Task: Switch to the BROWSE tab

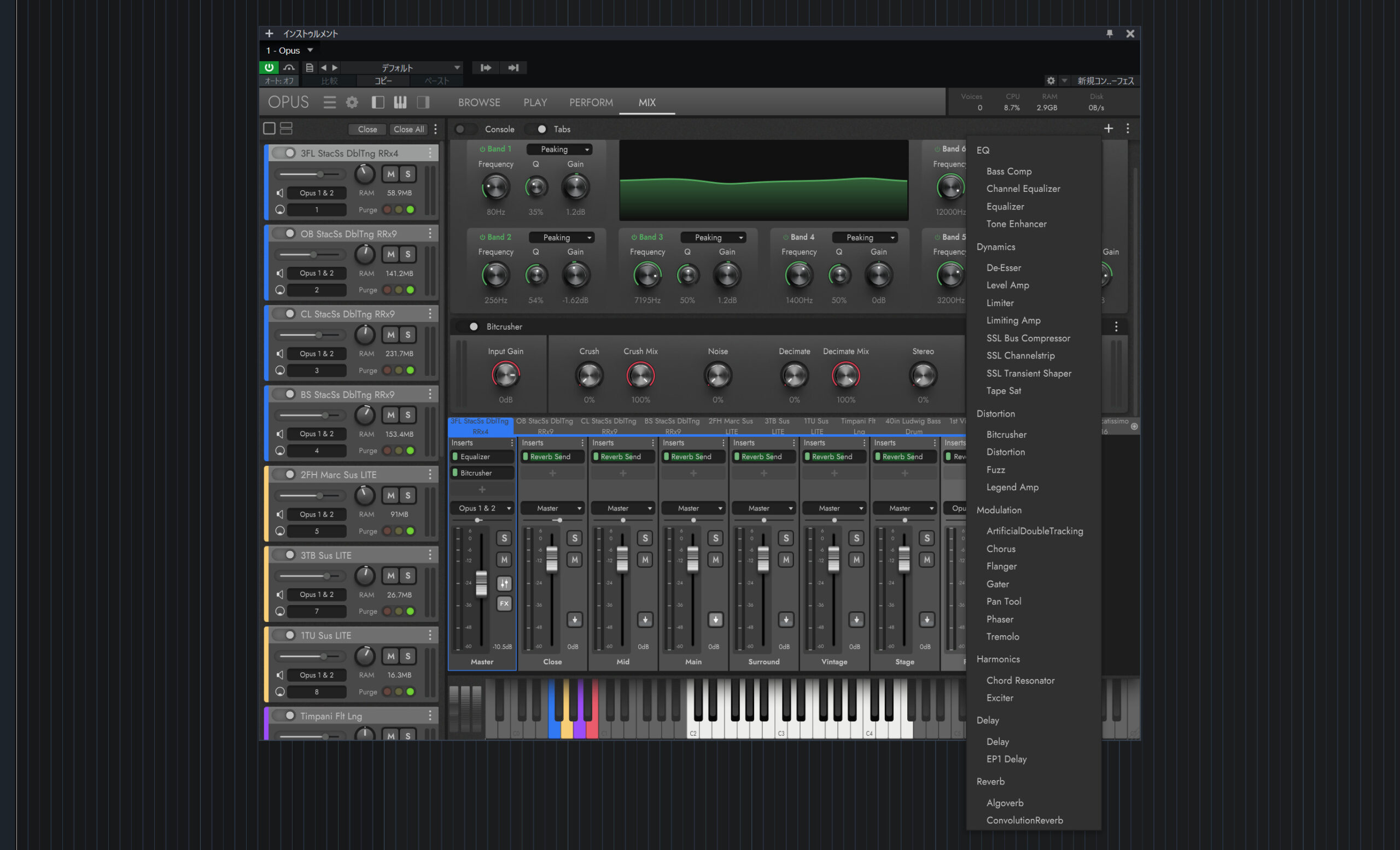Action: tap(480, 103)
